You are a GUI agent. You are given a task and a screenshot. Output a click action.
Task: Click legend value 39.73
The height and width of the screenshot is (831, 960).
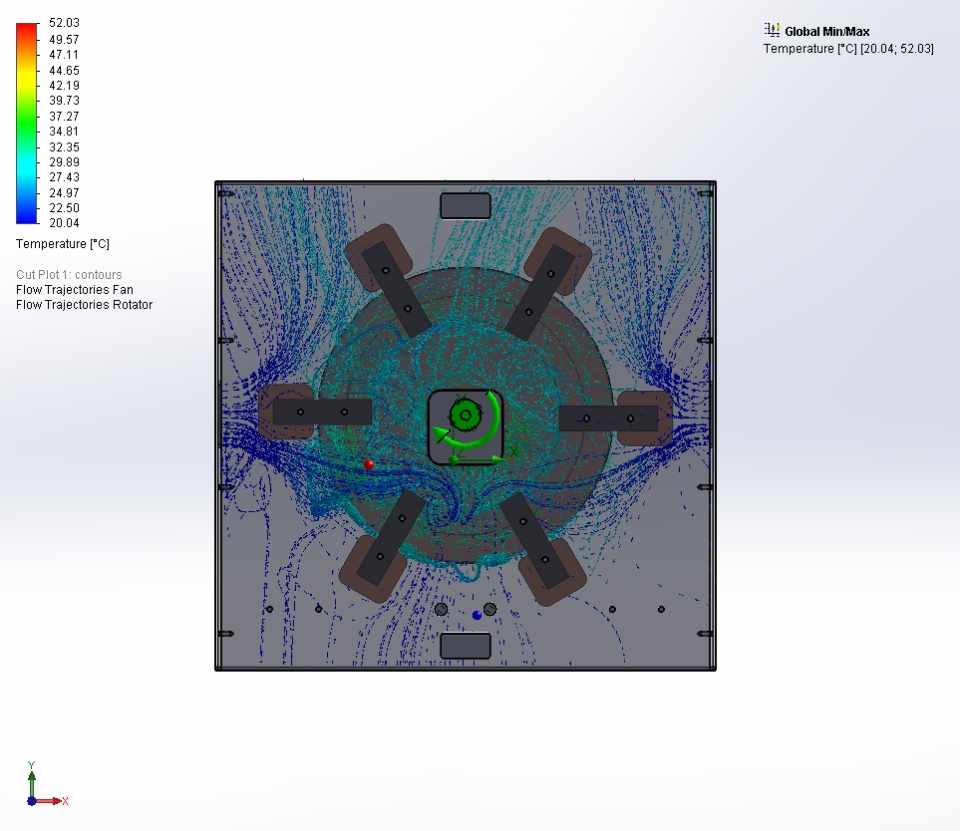(64, 100)
